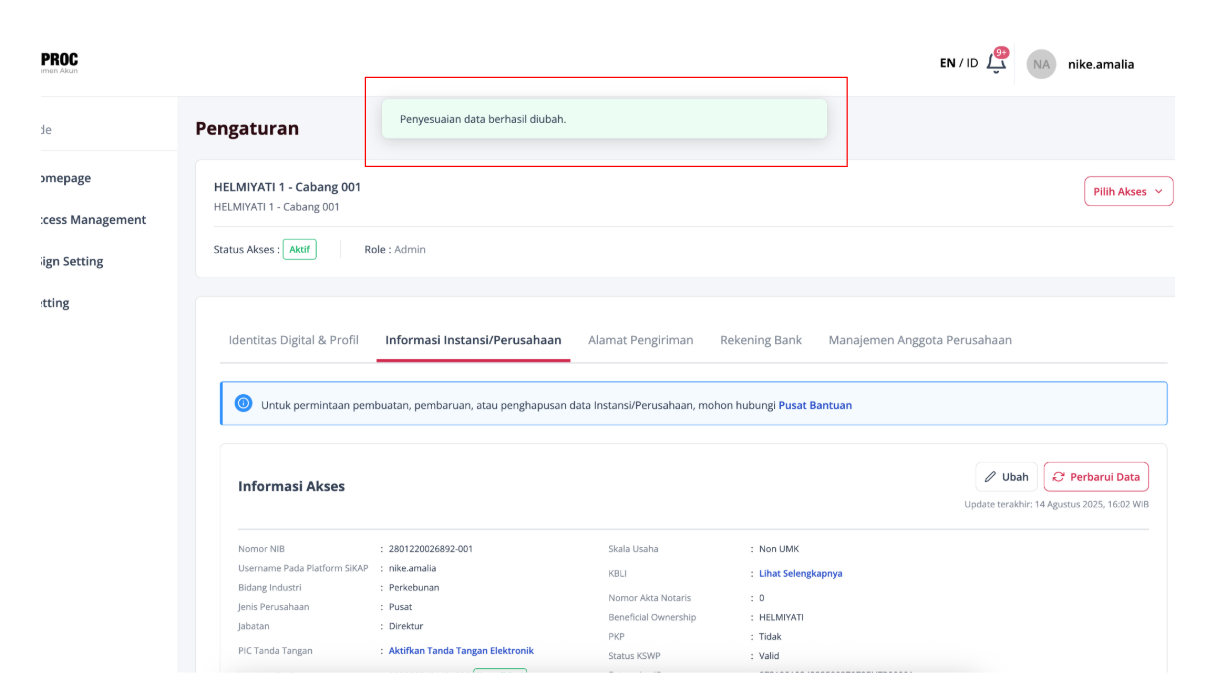Click the Username Pada Platform SIKAP value nike.amalia
Image resolution: width=1210 pixels, height=684 pixels.
412,569
